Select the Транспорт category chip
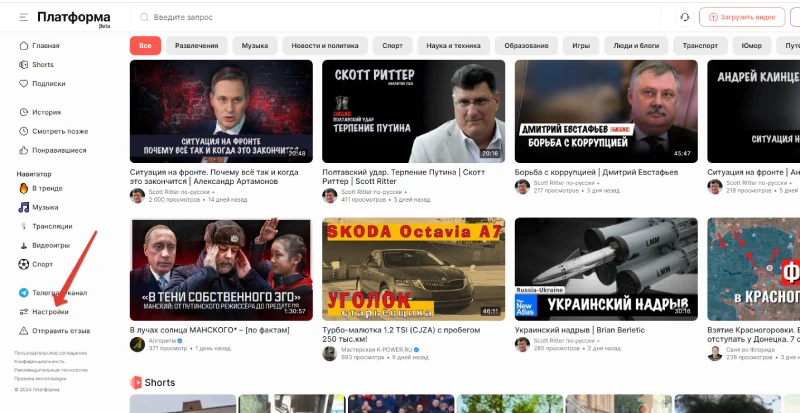 click(x=699, y=45)
